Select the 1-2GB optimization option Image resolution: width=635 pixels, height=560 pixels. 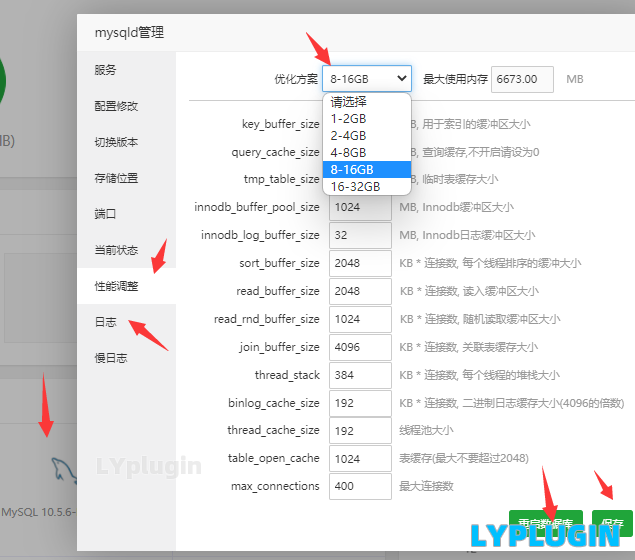click(x=367, y=119)
